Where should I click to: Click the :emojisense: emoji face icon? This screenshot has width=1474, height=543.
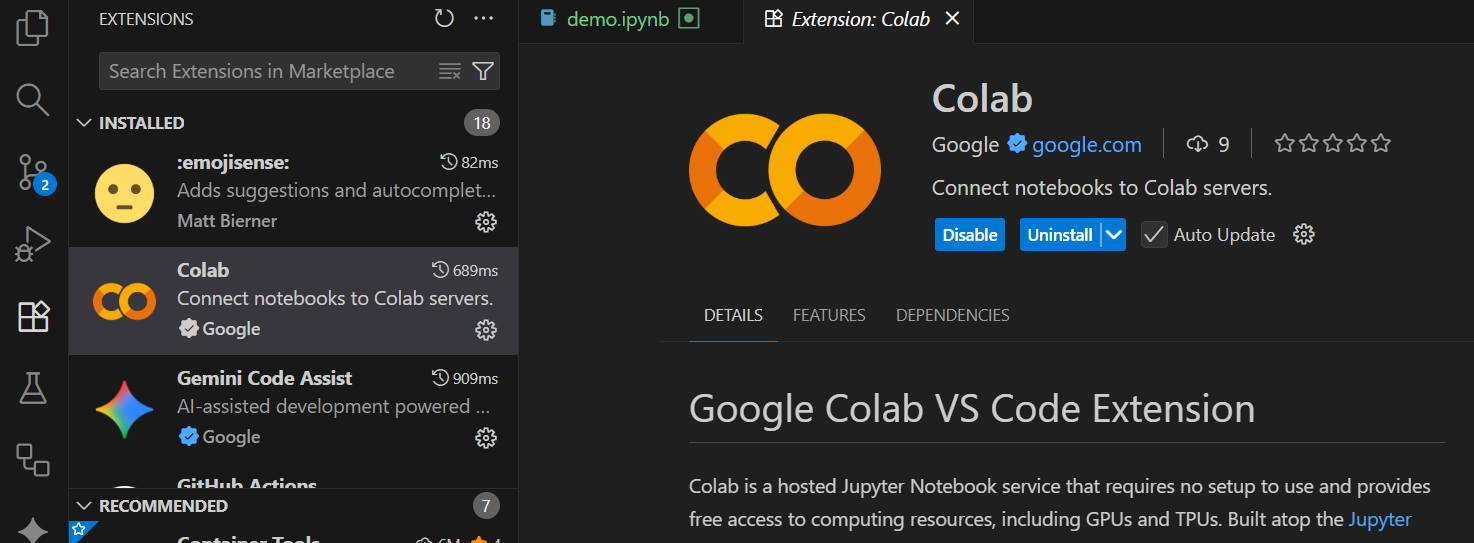point(124,193)
